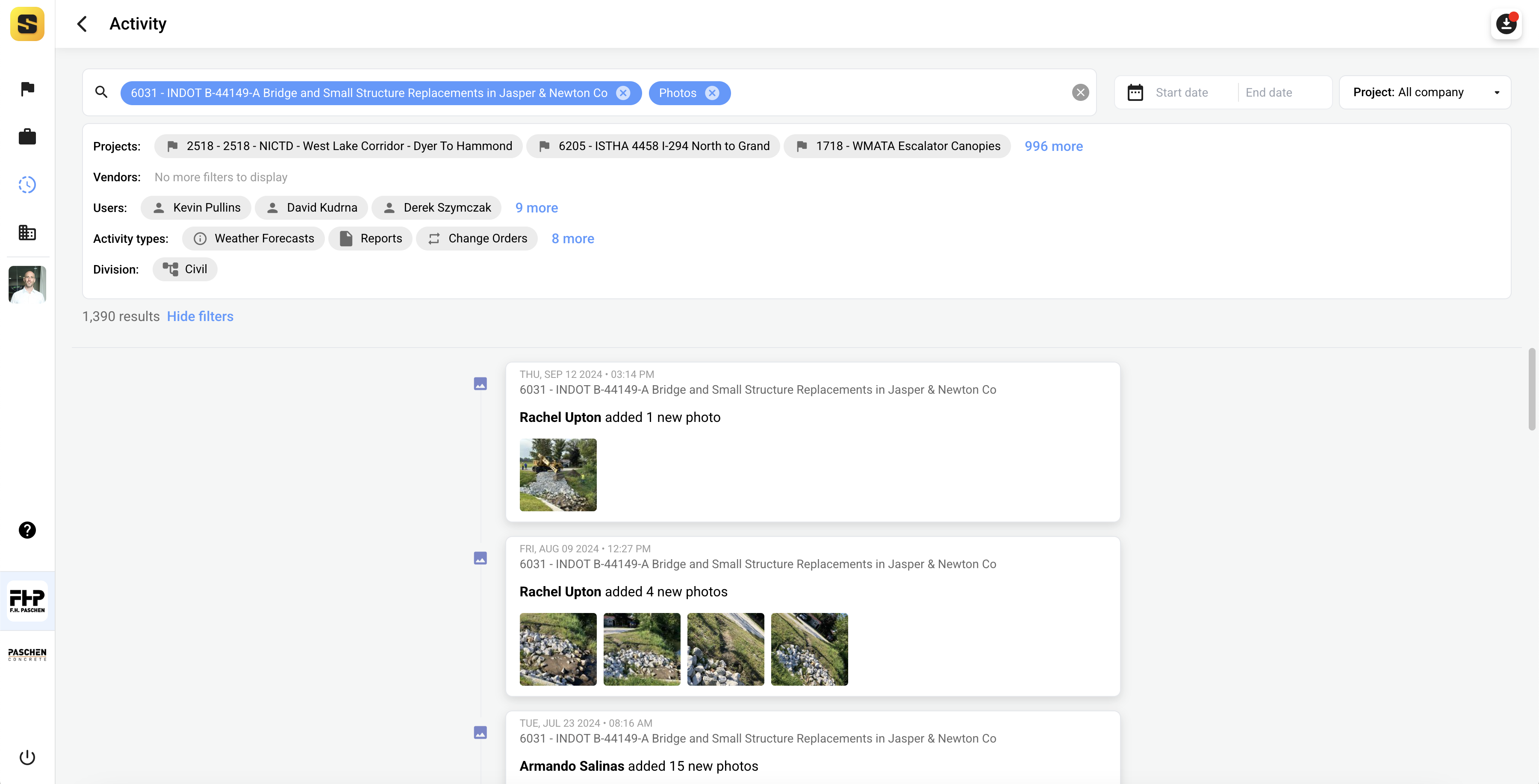Filter by the Change Orders activity type
The height and width of the screenshot is (784, 1539).
[477, 239]
